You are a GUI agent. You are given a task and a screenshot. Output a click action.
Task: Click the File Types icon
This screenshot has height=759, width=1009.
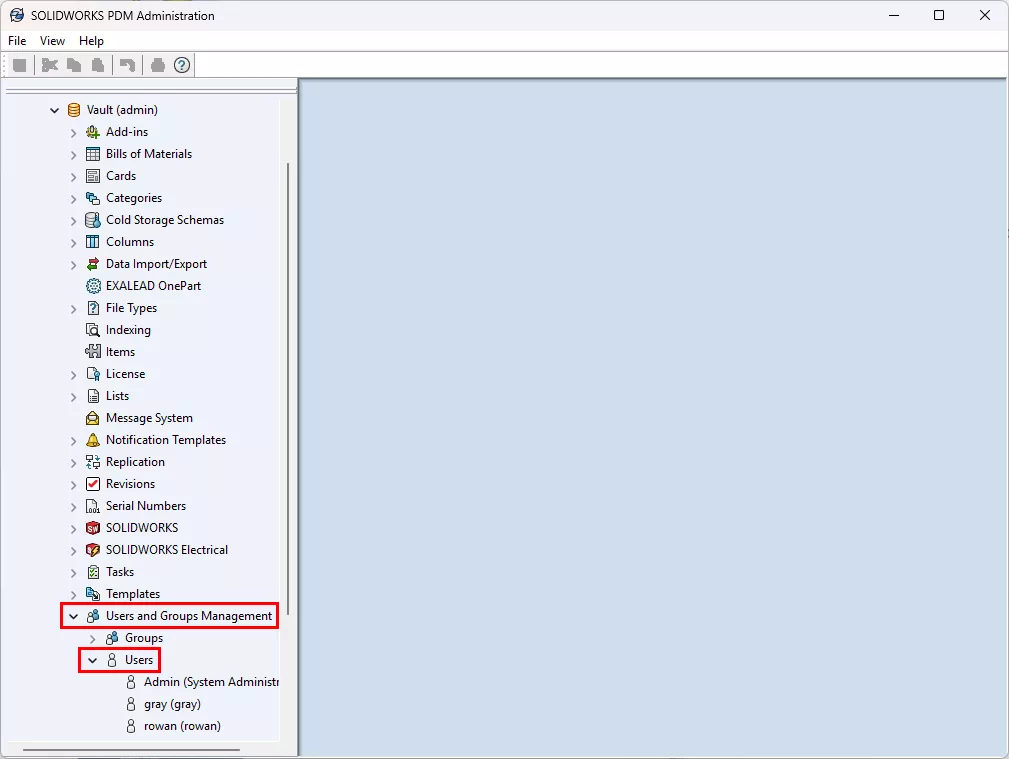pos(93,308)
